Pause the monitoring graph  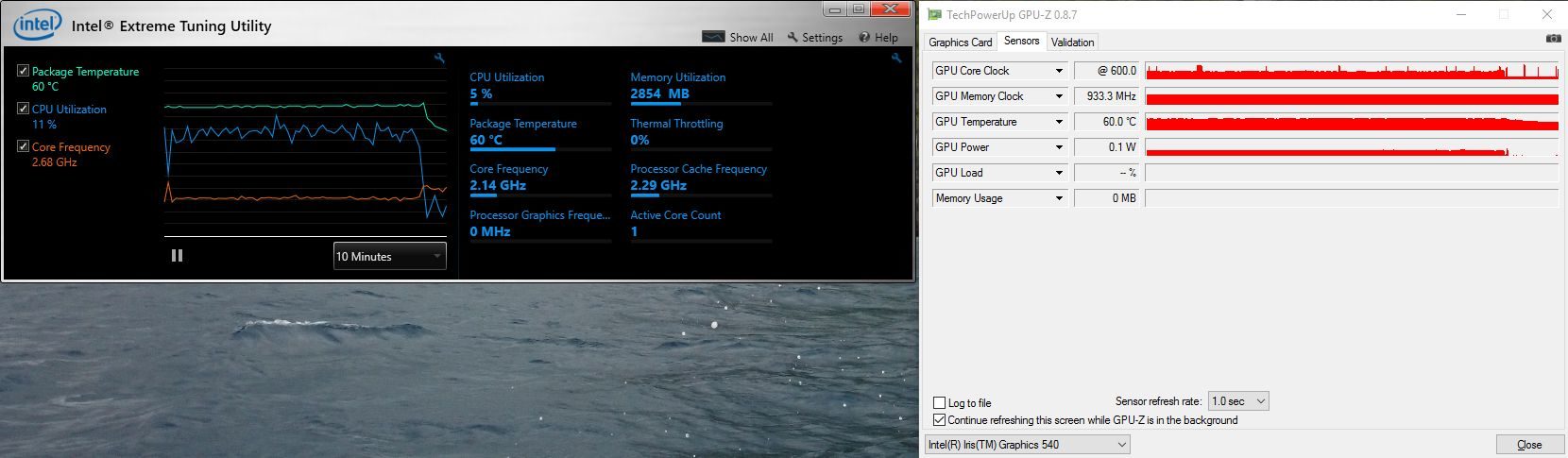point(177,256)
